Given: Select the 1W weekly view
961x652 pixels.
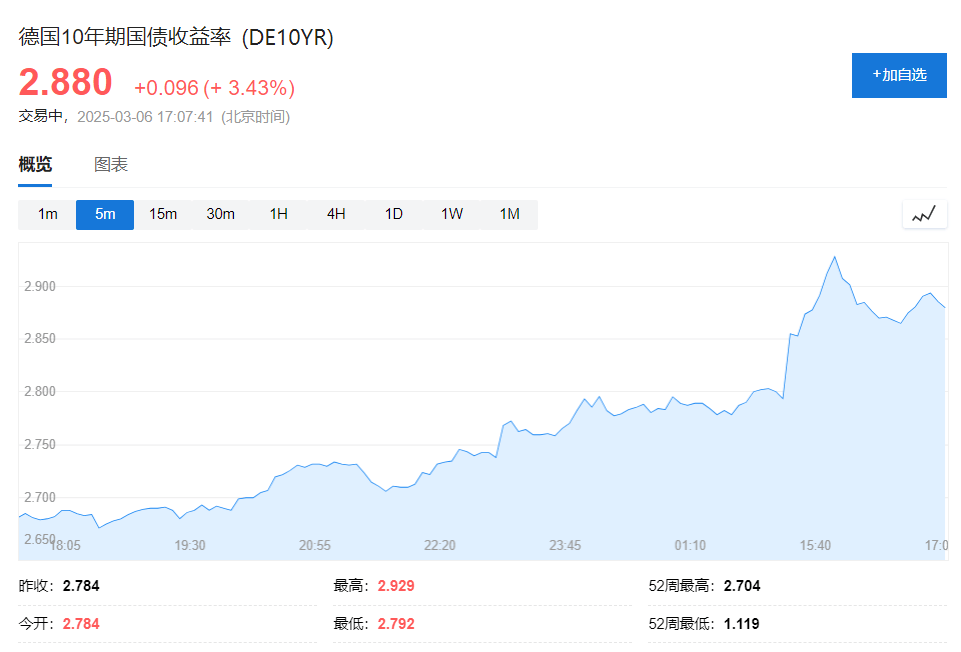Looking at the screenshot, I should click(x=450, y=213).
